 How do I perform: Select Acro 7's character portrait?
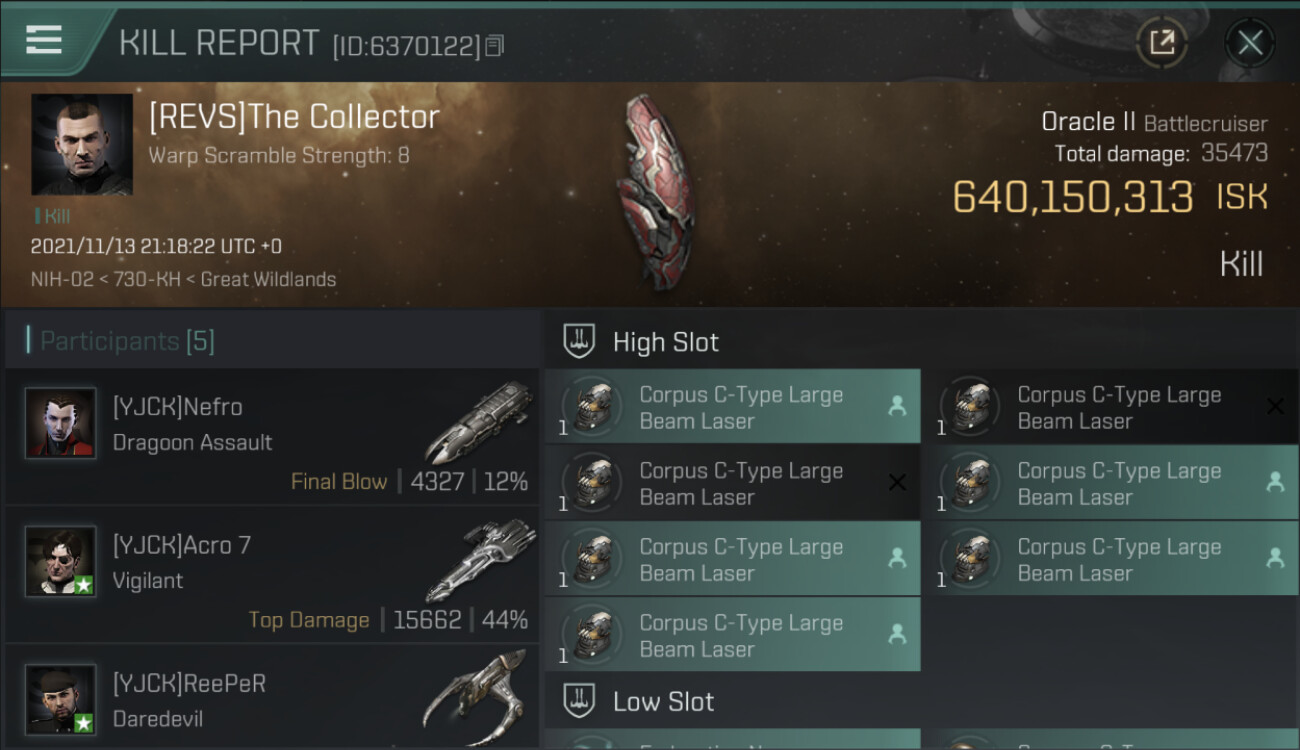(x=61, y=562)
